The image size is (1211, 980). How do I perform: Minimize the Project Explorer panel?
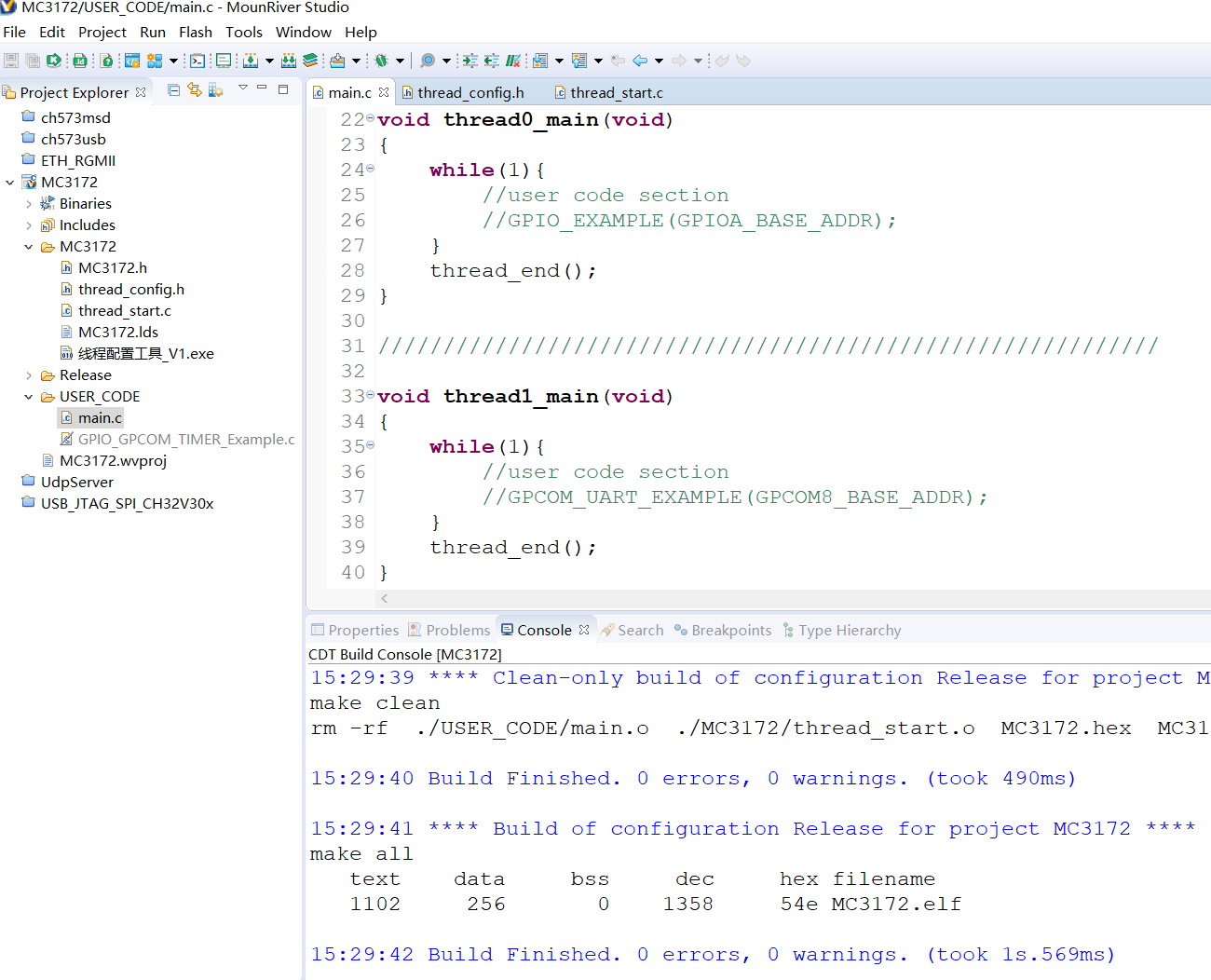tap(262, 88)
